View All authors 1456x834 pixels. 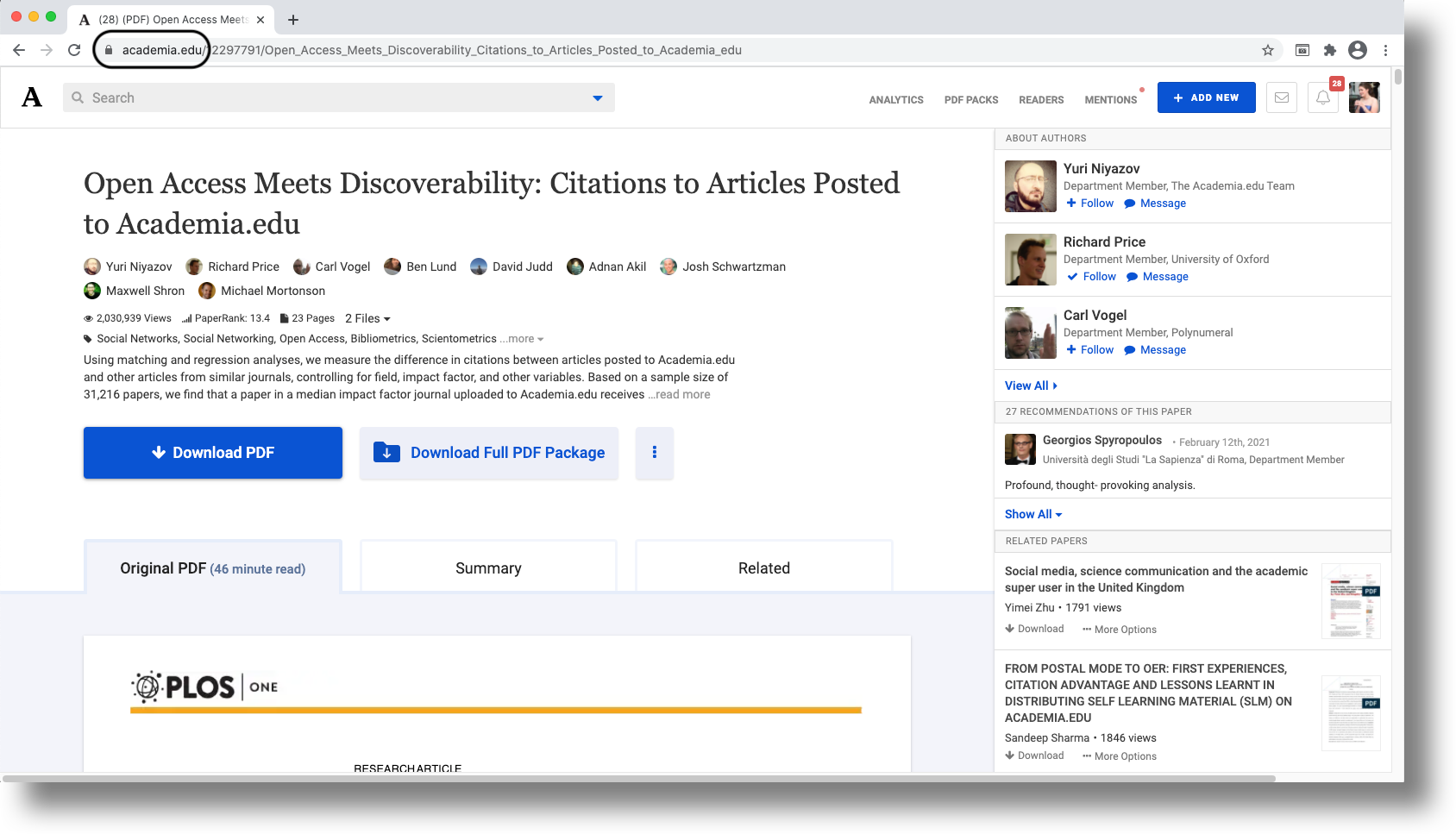click(1031, 386)
